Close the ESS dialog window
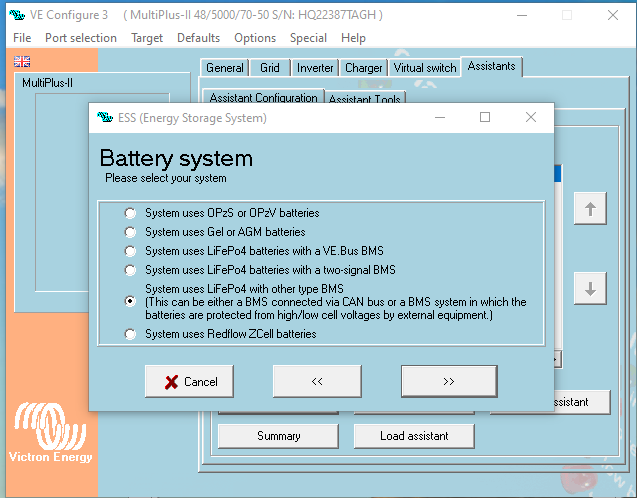The height and width of the screenshot is (498, 637). pyautogui.click(x=531, y=117)
